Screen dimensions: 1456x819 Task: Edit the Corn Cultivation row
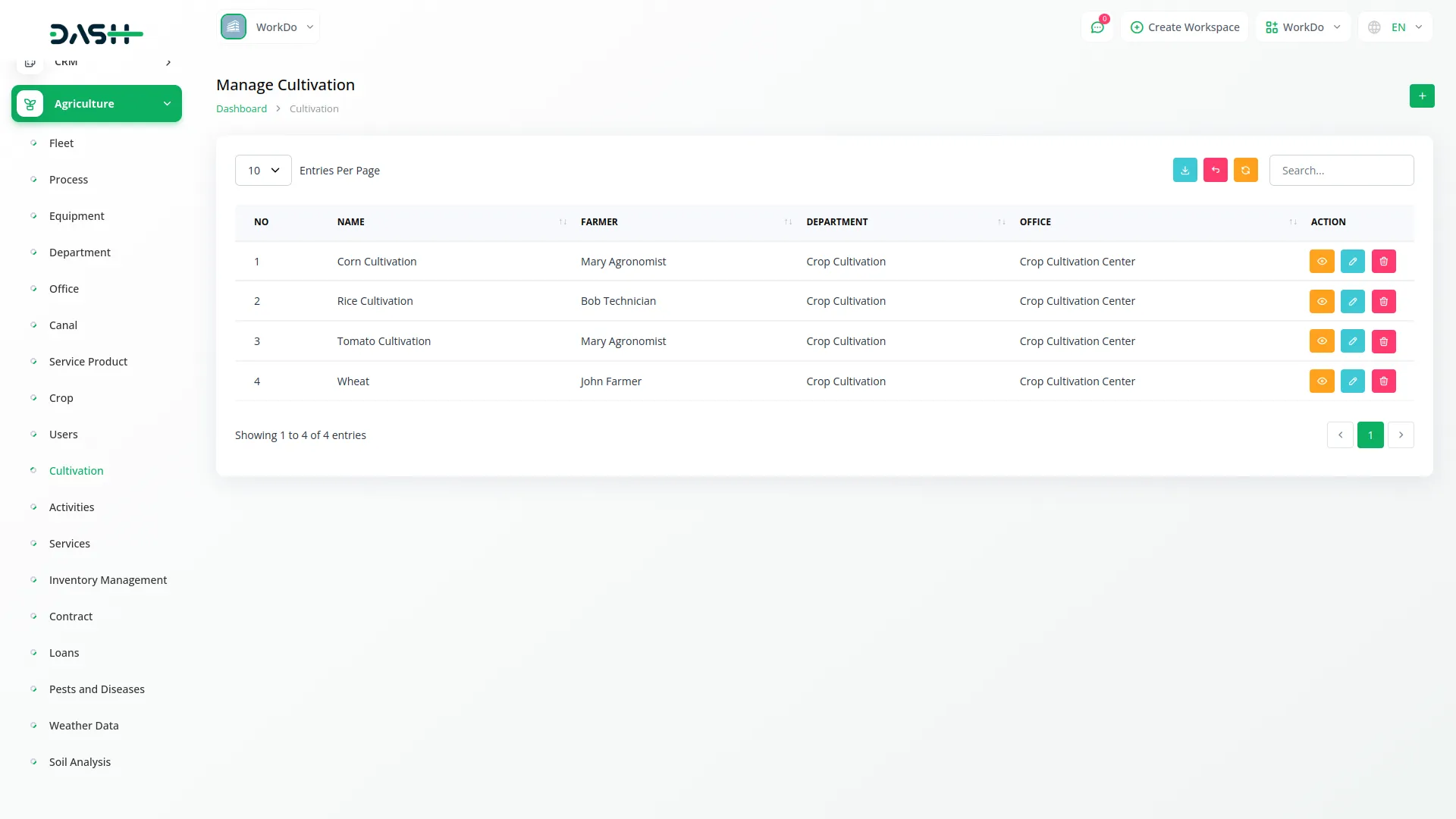tap(1352, 262)
